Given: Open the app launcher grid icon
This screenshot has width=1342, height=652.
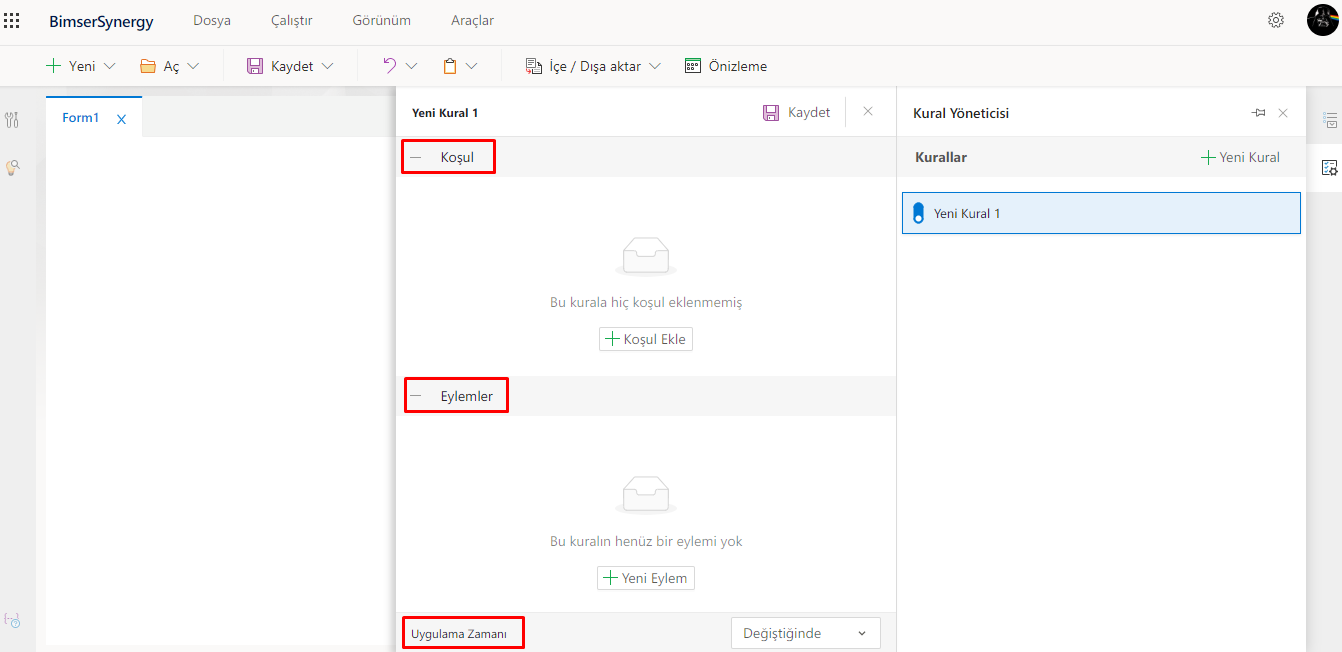Looking at the screenshot, I should coord(12,20).
